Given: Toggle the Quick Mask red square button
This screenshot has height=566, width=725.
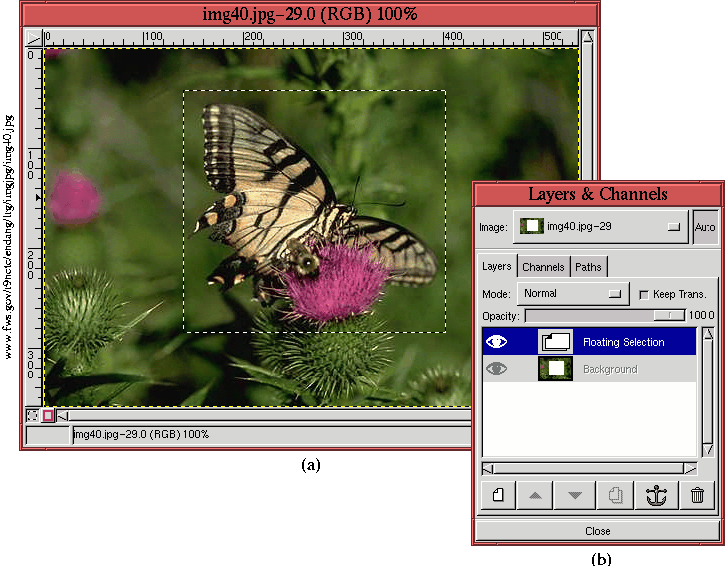Looking at the screenshot, I should (48, 415).
